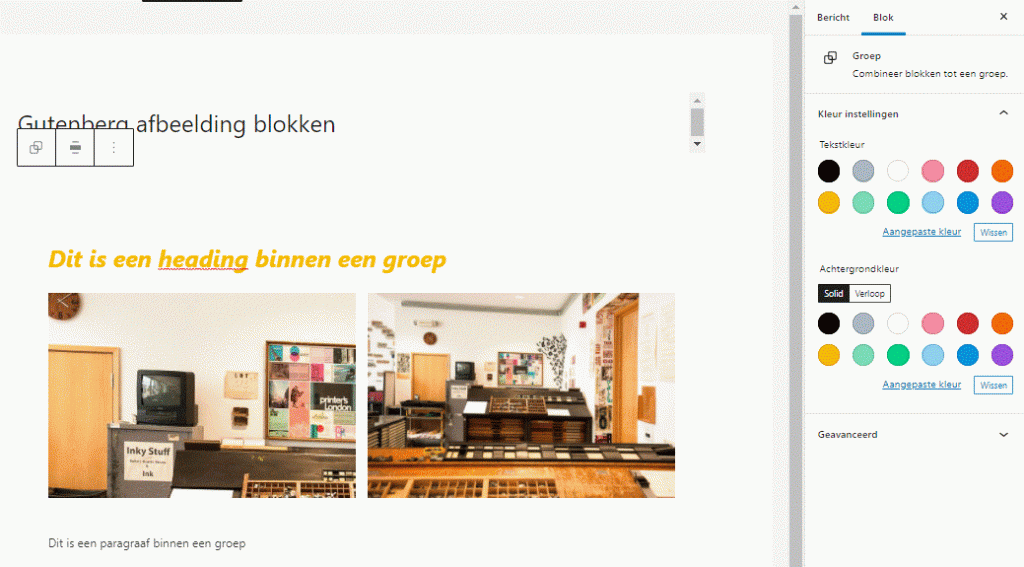This screenshot has height=567, width=1024.
Task: Collapse the Kleur instellingen panel
Action: (1003, 114)
